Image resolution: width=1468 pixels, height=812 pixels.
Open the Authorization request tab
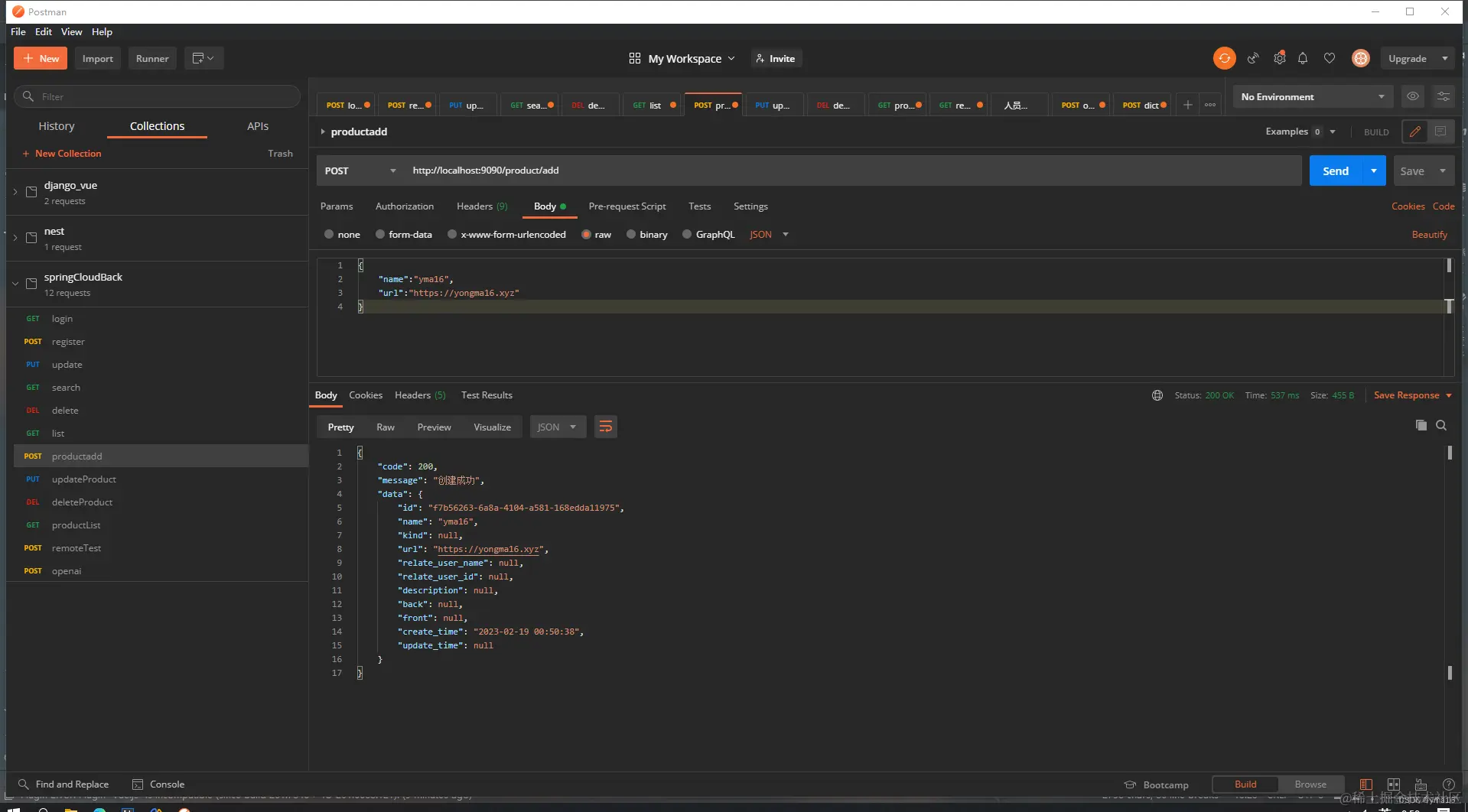[405, 206]
